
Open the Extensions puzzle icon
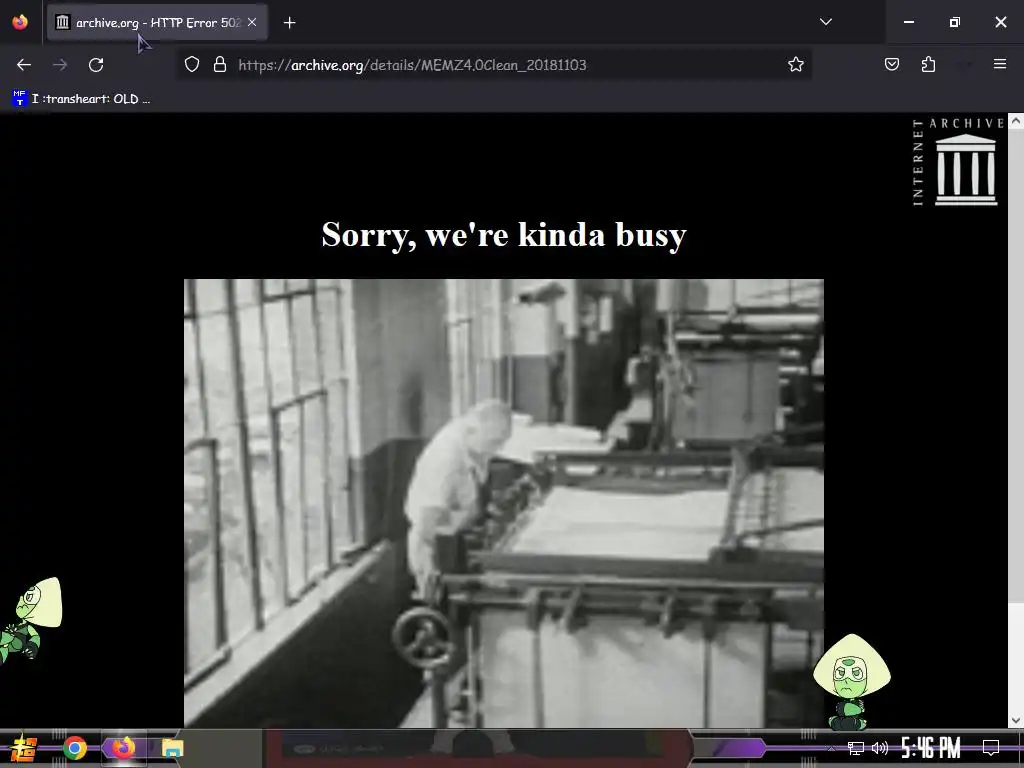929,65
